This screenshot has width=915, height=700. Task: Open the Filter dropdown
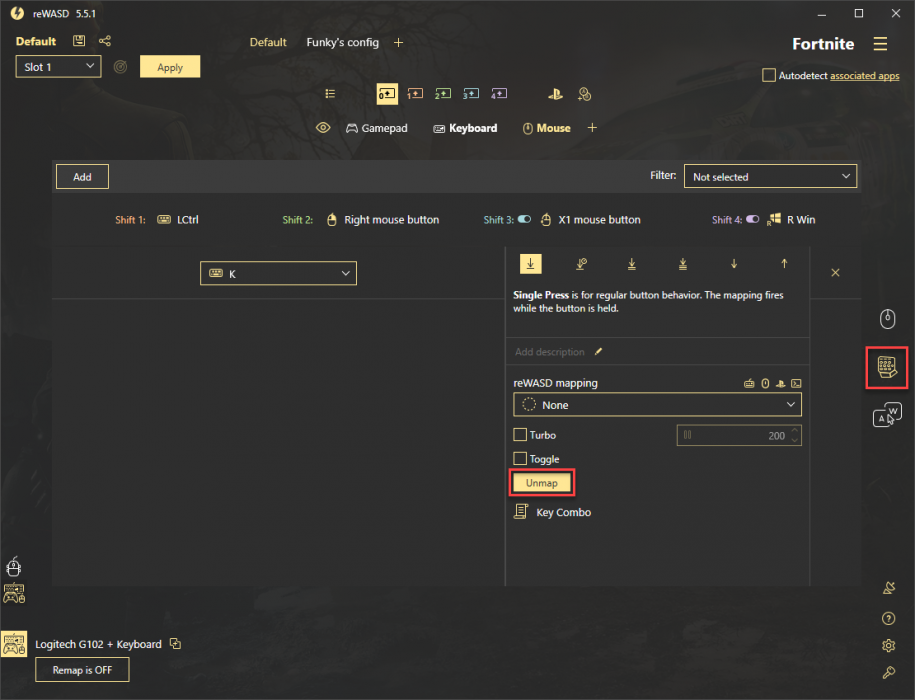pyautogui.click(x=770, y=177)
